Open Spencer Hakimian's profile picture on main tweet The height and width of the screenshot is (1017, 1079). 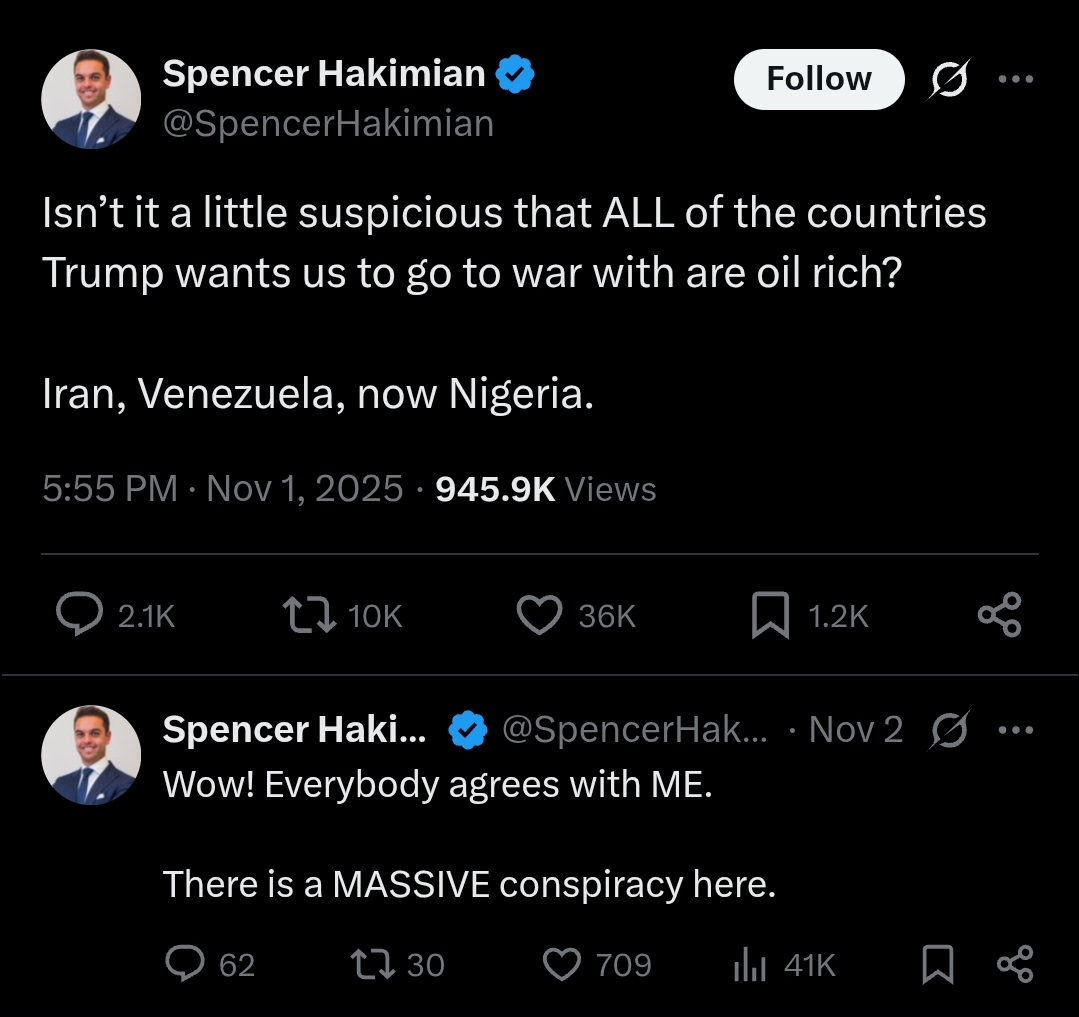pos(90,101)
